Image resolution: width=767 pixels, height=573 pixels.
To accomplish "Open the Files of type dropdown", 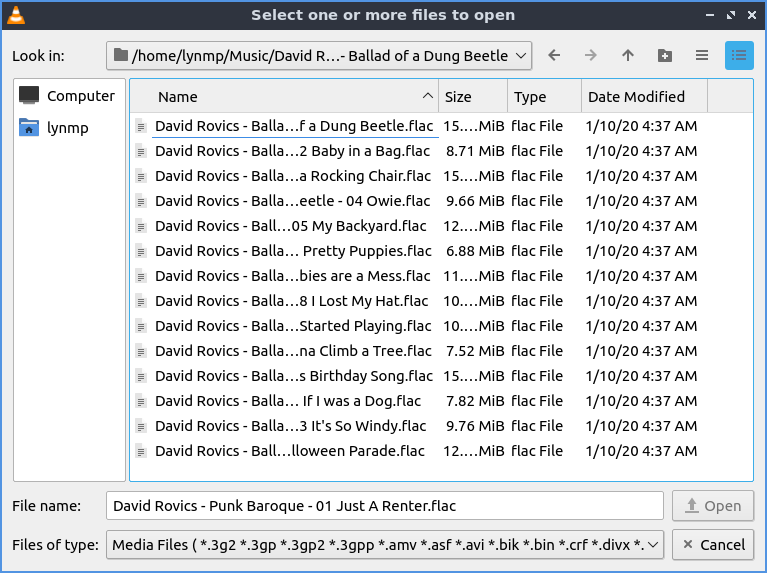I will pos(384,545).
